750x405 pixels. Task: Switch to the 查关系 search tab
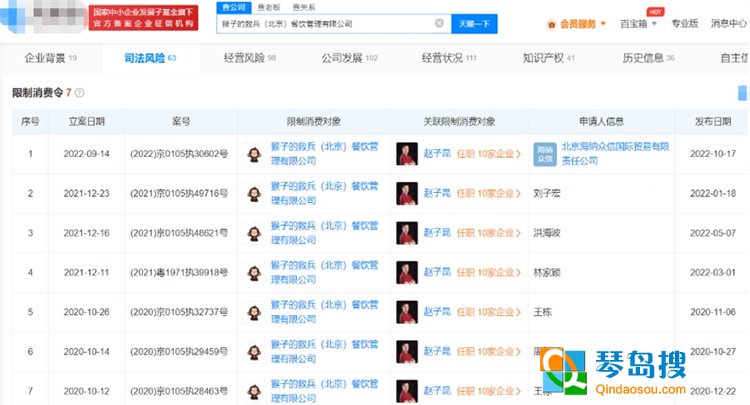pyautogui.click(x=304, y=7)
